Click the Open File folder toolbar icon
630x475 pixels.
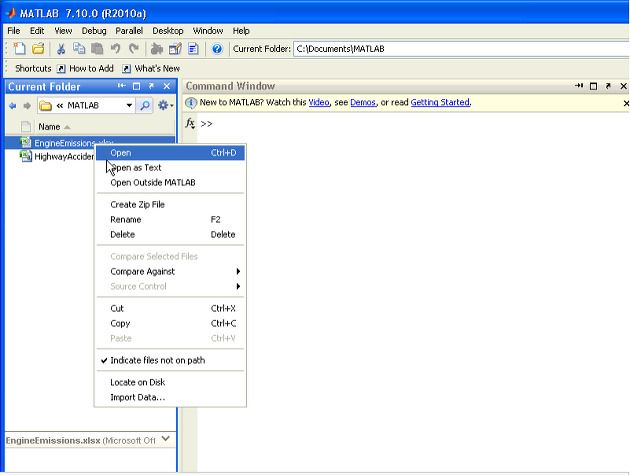coord(38,49)
